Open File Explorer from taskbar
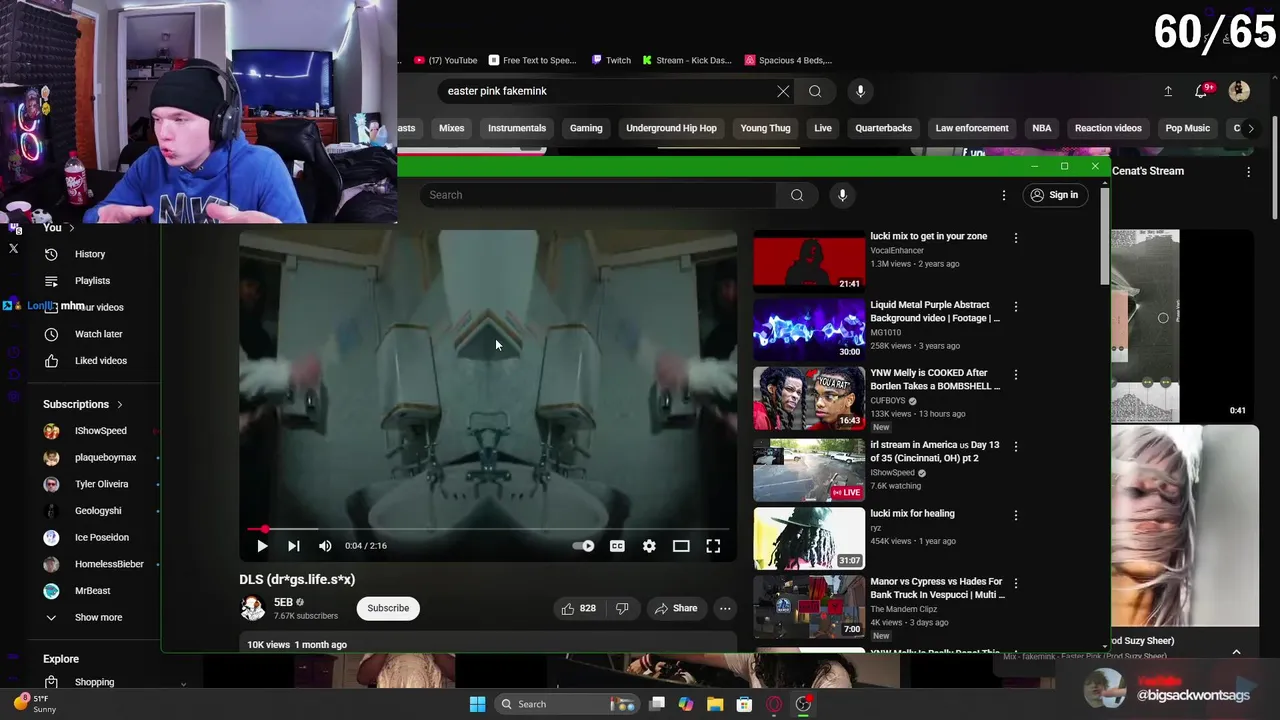Screen dimensions: 1280x720 [715, 704]
